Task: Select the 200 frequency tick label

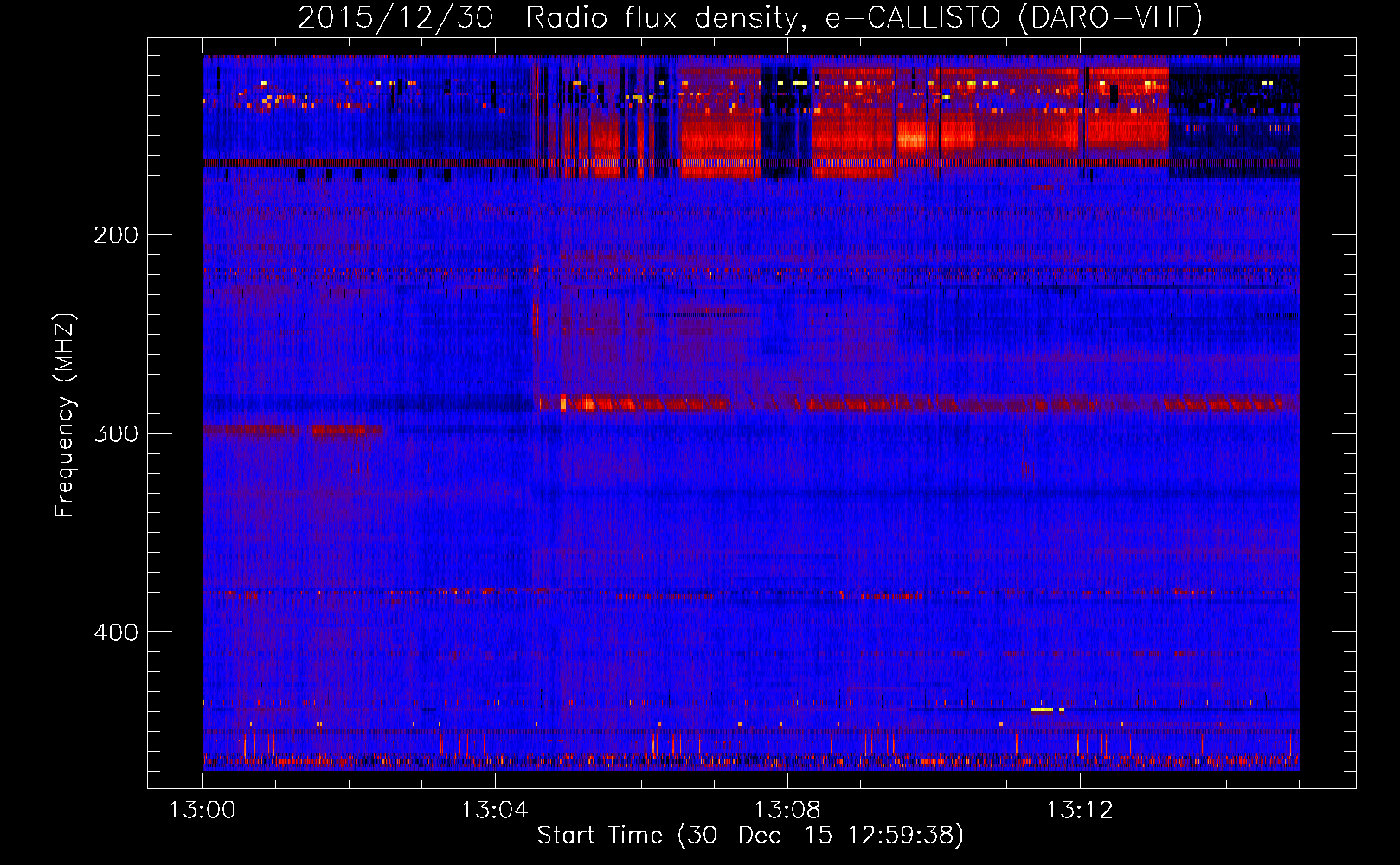Action: pyautogui.click(x=116, y=235)
